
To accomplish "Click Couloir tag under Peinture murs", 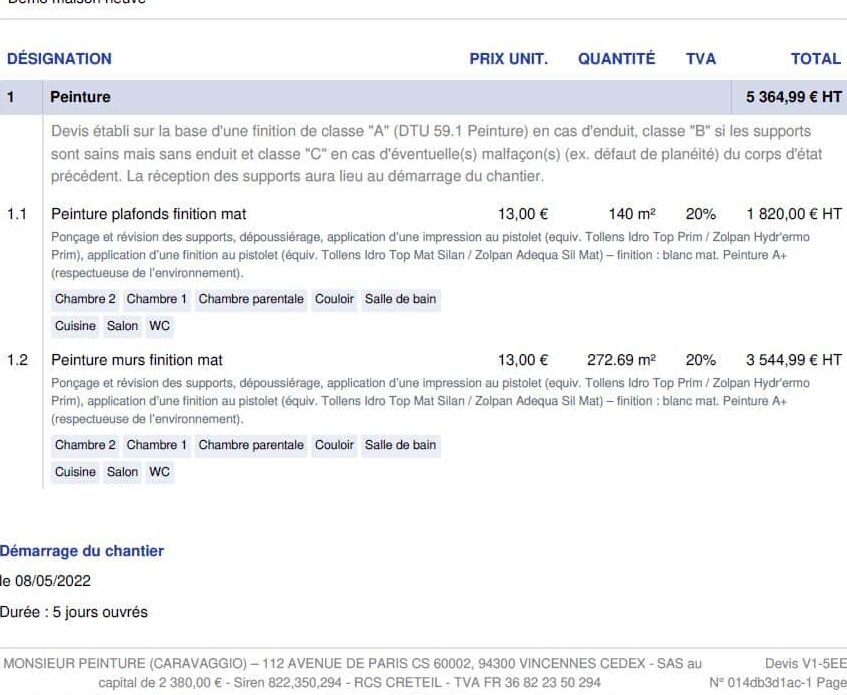I will point(334,445).
